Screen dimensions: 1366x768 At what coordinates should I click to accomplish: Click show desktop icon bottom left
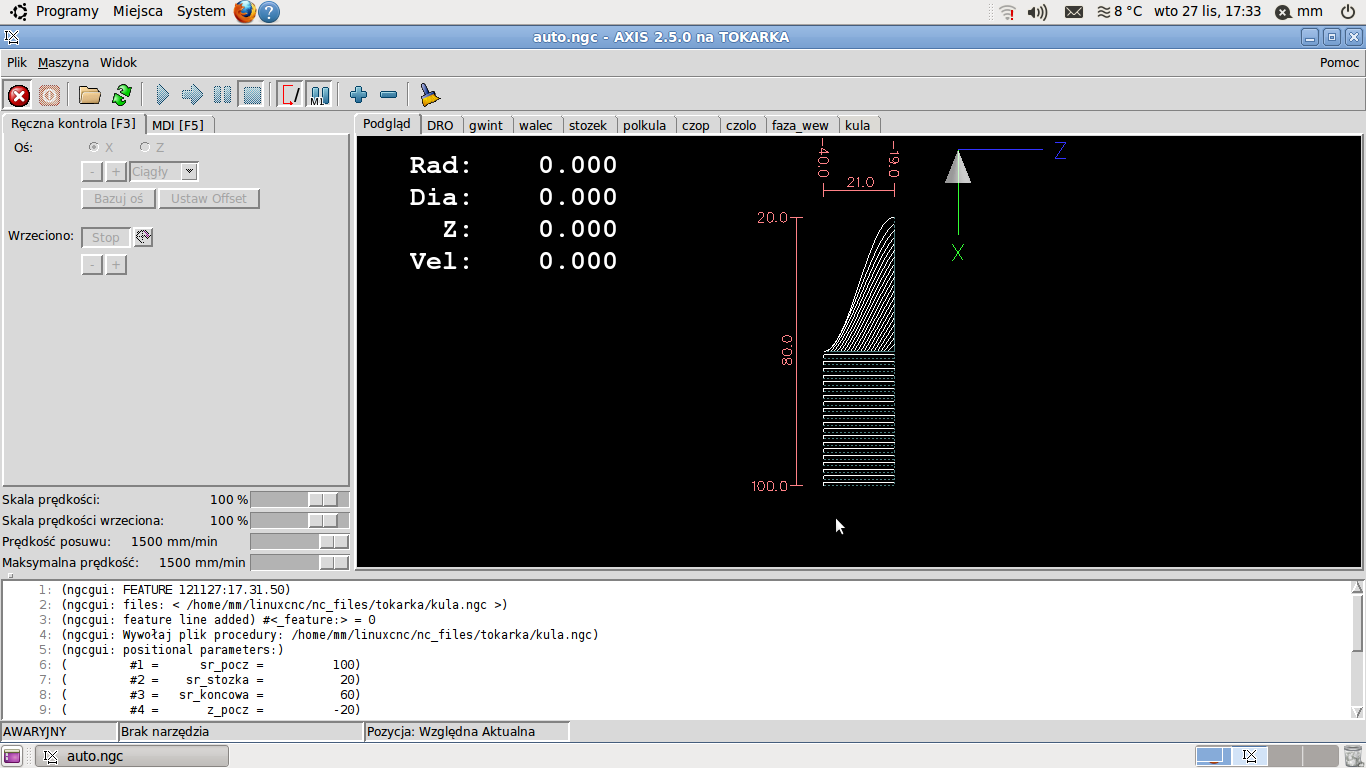[12, 756]
